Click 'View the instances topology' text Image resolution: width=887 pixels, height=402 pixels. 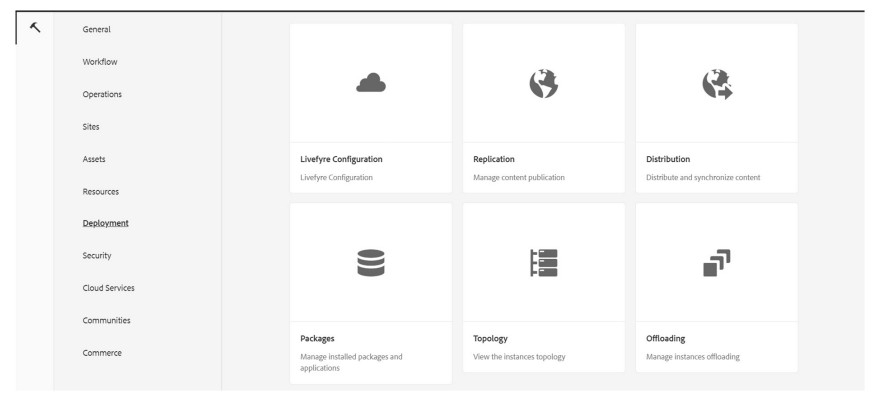coord(519,357)
